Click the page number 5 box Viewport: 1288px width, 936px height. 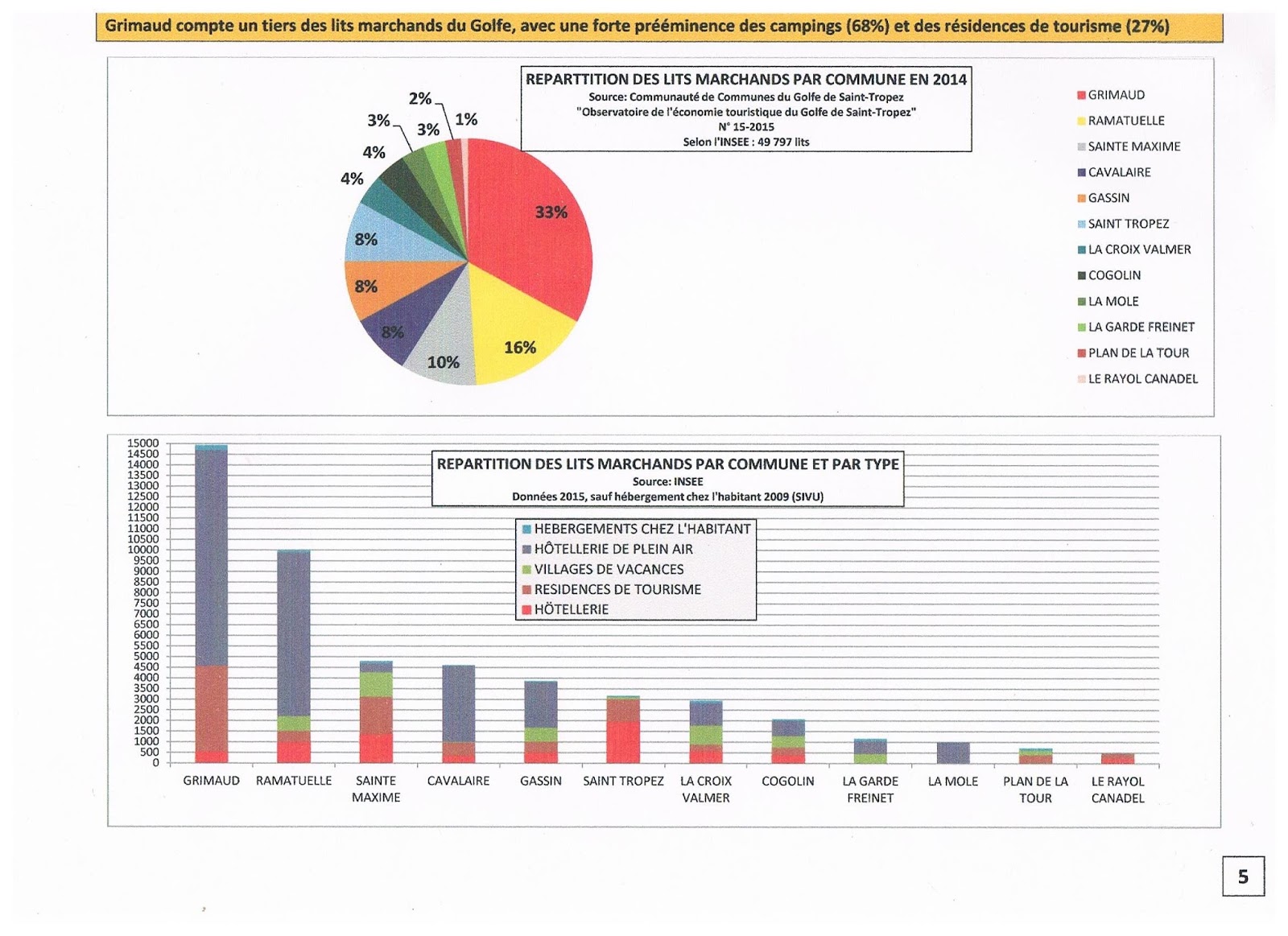pos(1243,876)
